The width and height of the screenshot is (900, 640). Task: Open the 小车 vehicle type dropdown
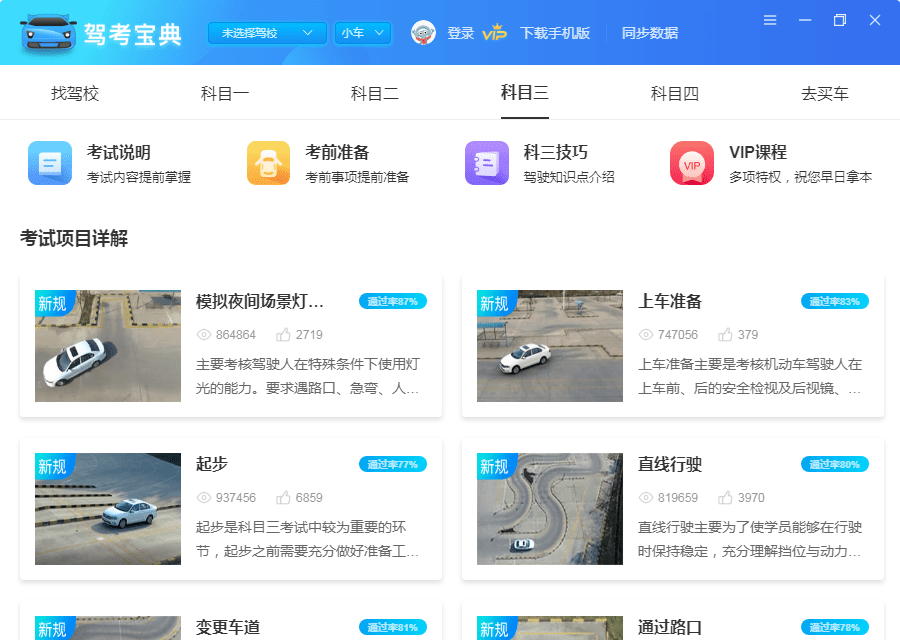[x=363, y=33]
